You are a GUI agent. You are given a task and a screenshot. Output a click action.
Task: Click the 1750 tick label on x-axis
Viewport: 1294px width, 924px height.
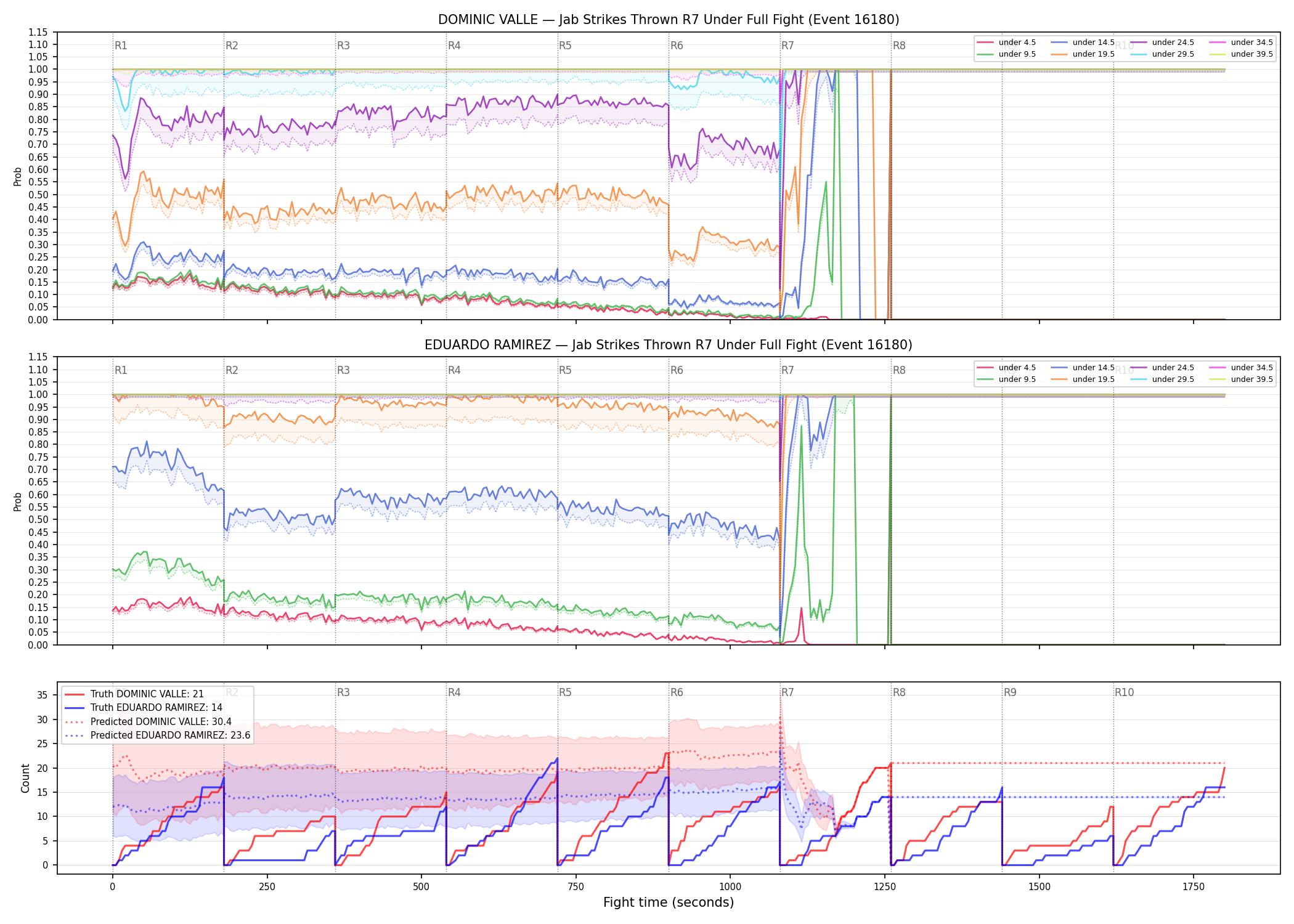coord(1194,887)
